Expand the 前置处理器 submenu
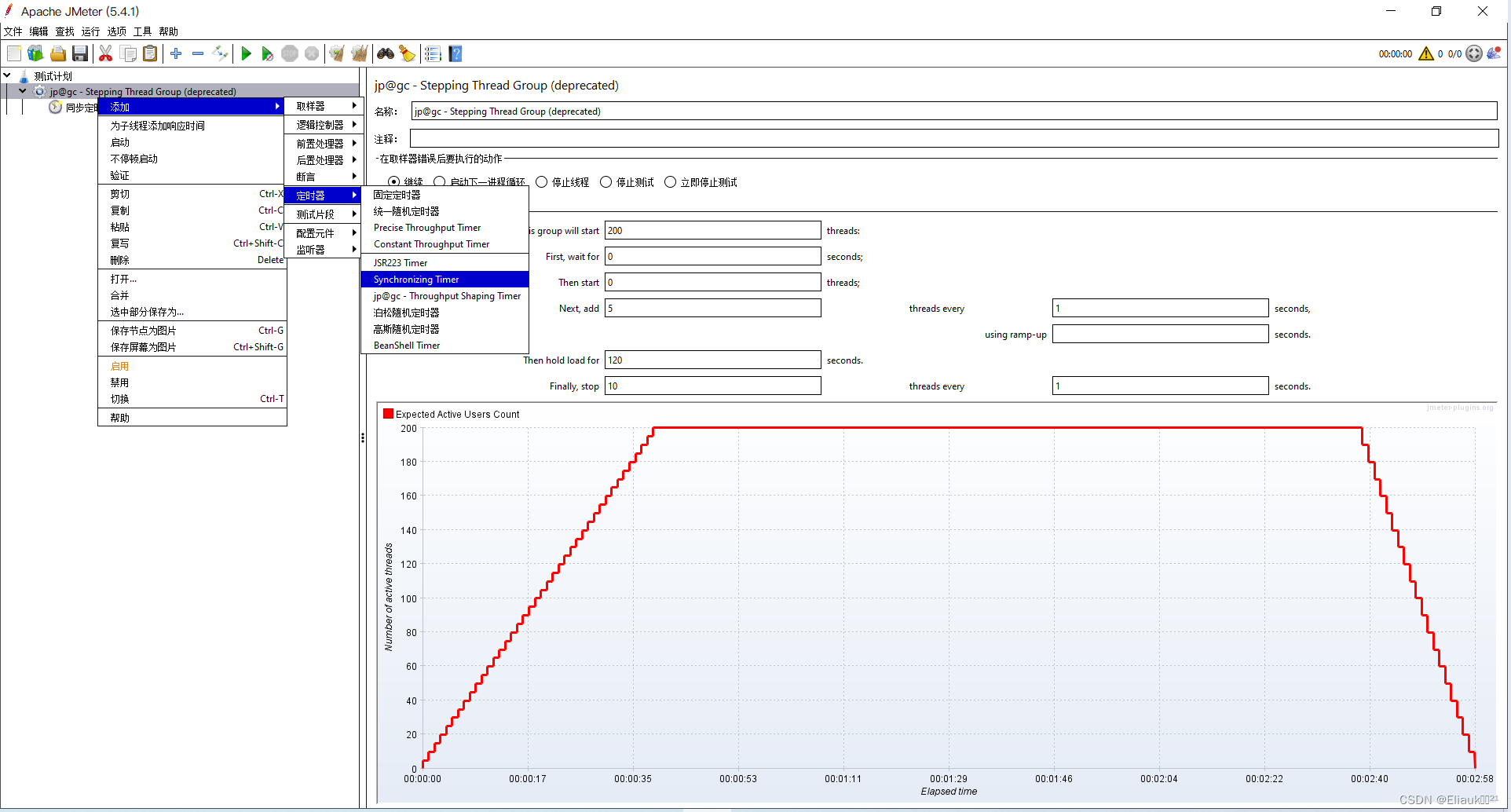 pyautogui.click(x=322, y=144)
